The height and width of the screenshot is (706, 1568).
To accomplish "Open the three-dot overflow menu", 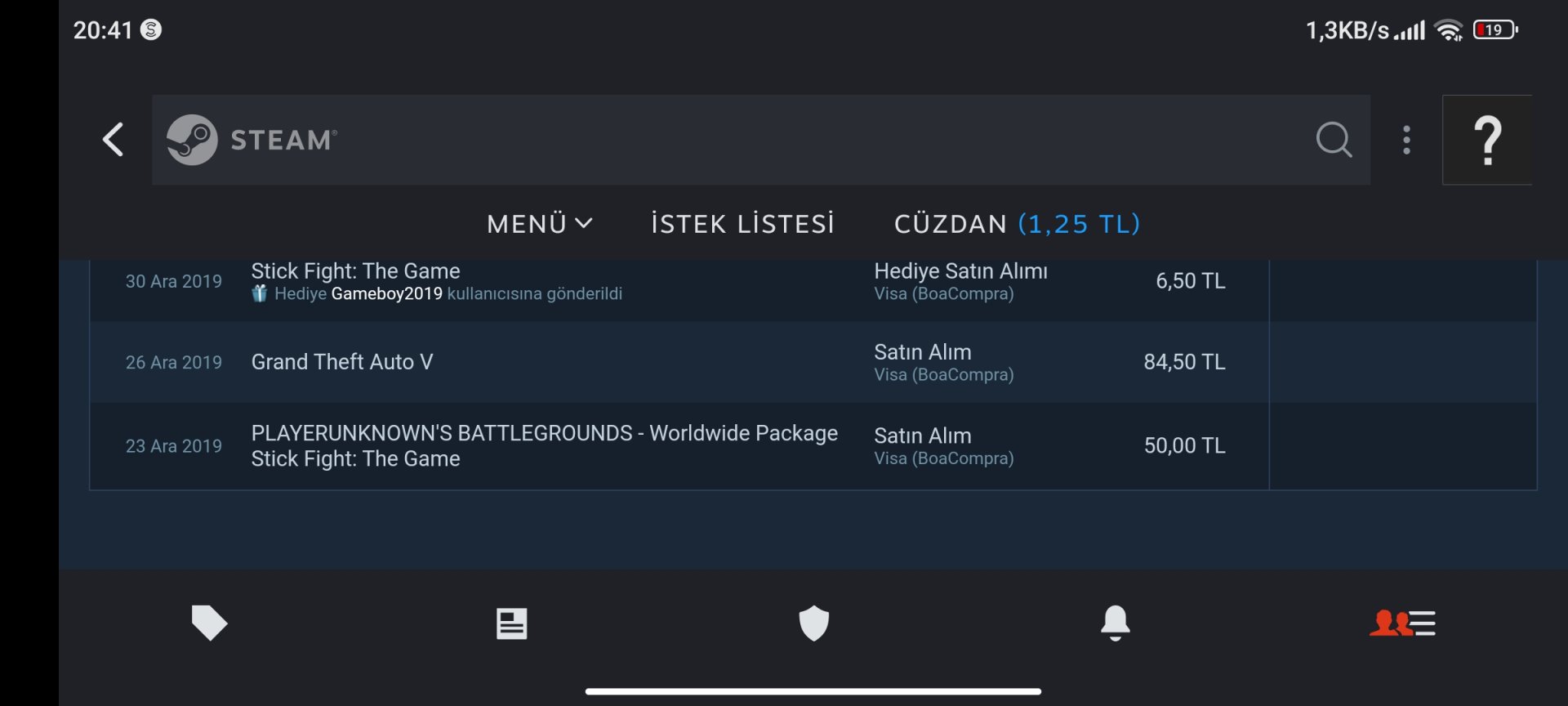I will tap(1406, 140).
